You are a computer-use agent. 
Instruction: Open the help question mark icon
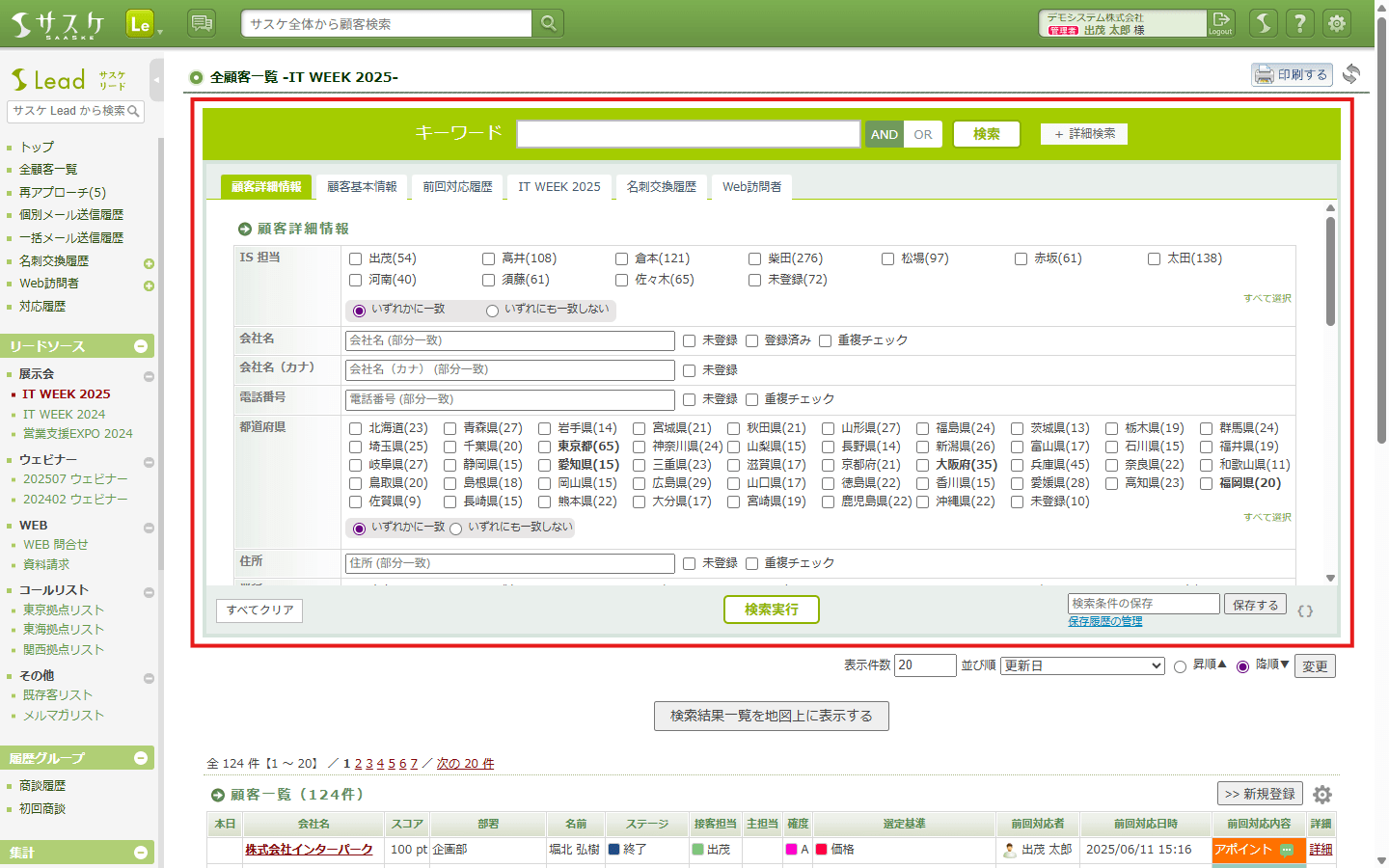pyautogui.click(x=1300, y=23)
